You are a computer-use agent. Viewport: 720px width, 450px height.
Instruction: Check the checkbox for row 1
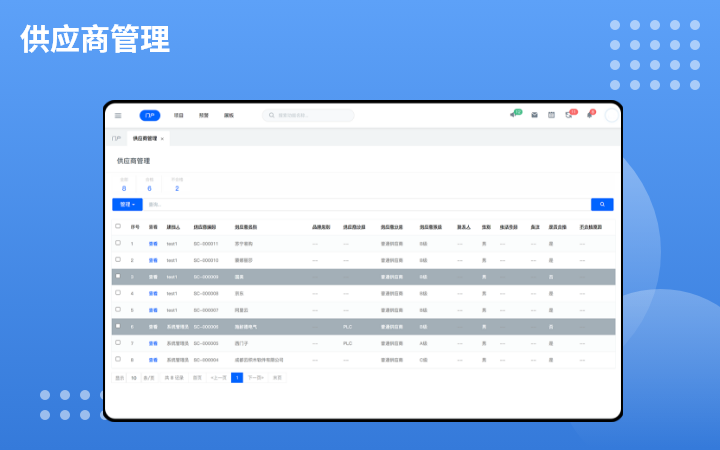(118, 243)
